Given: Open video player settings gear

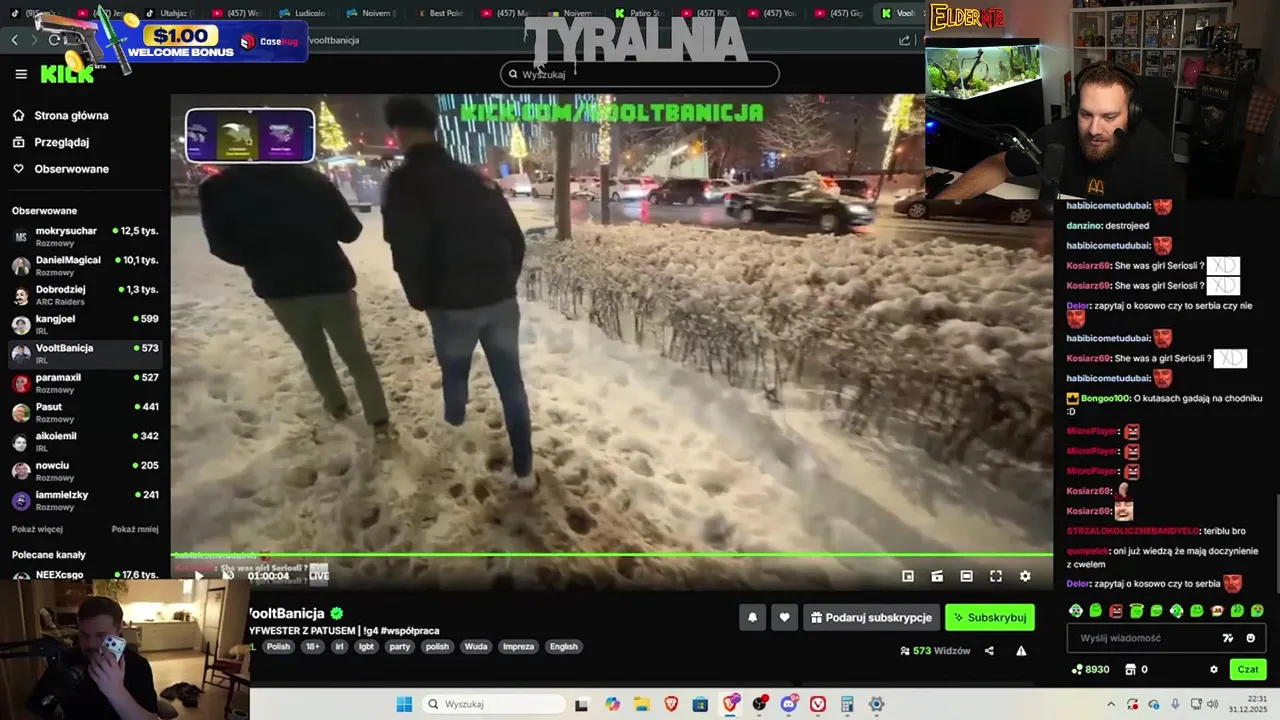Looking at the screenshot, I should click(x=1025, y=576).
